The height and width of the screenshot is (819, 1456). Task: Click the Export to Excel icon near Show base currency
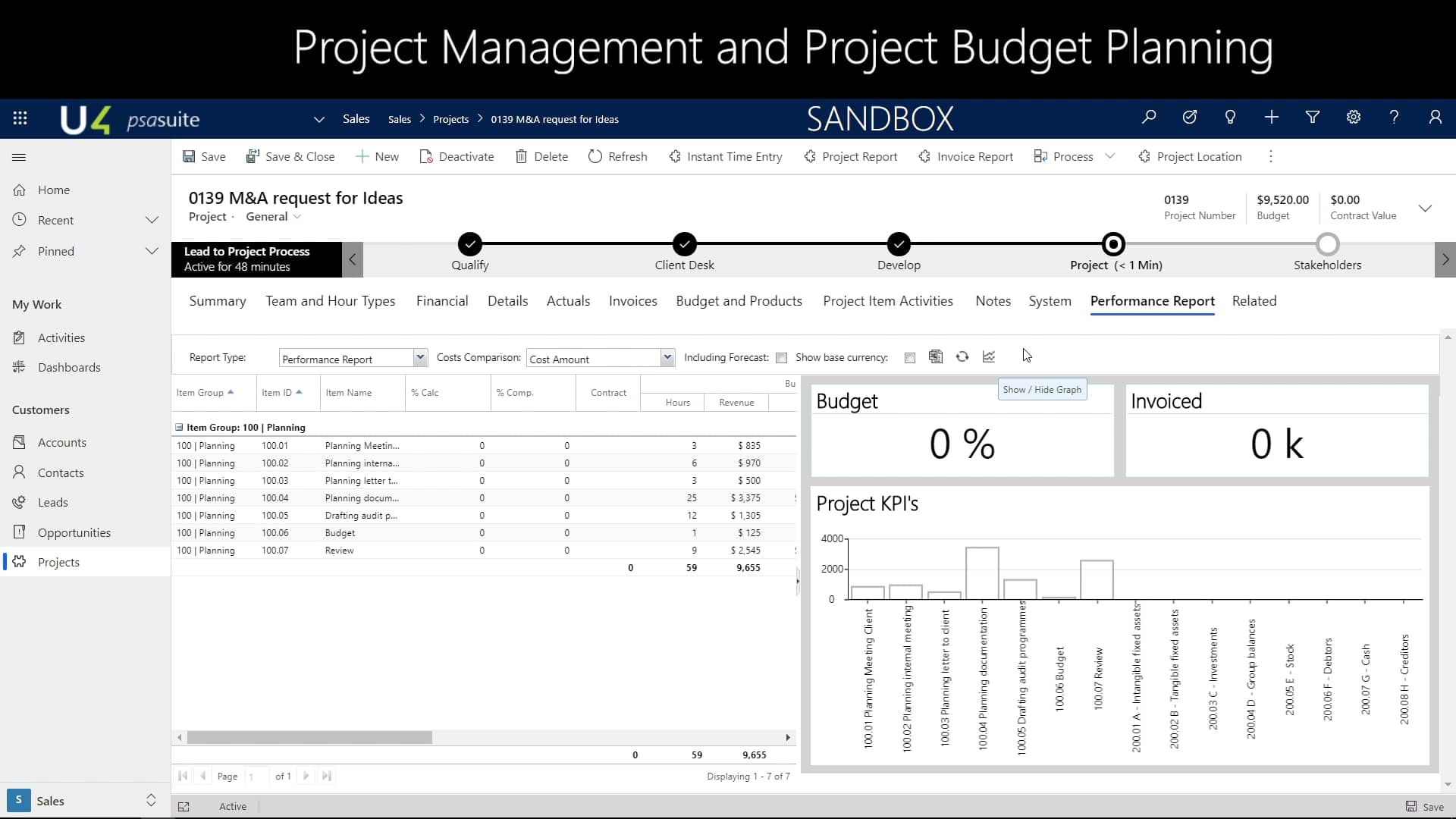[x=936, y=356]
